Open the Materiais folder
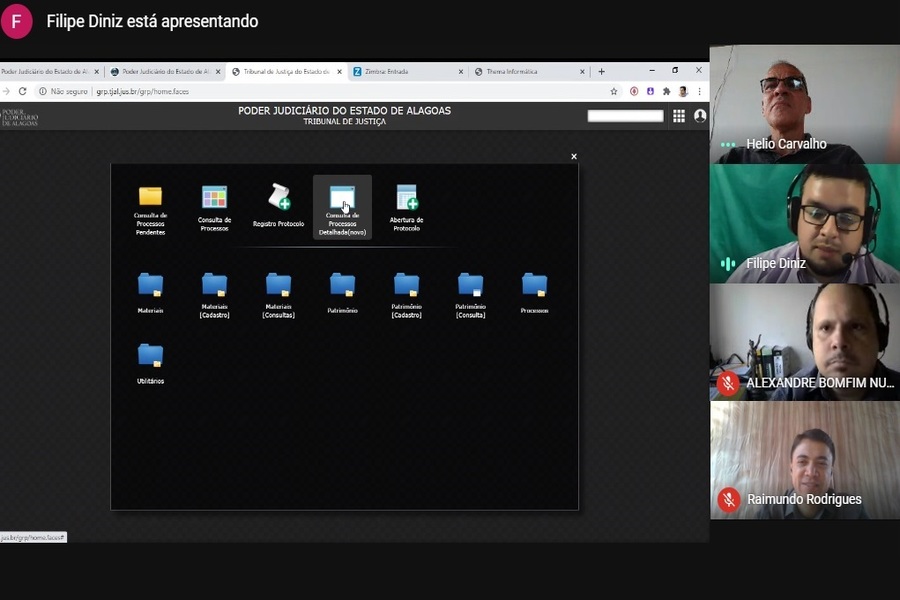Screen dimensions: 900x600 pos(150,285)
